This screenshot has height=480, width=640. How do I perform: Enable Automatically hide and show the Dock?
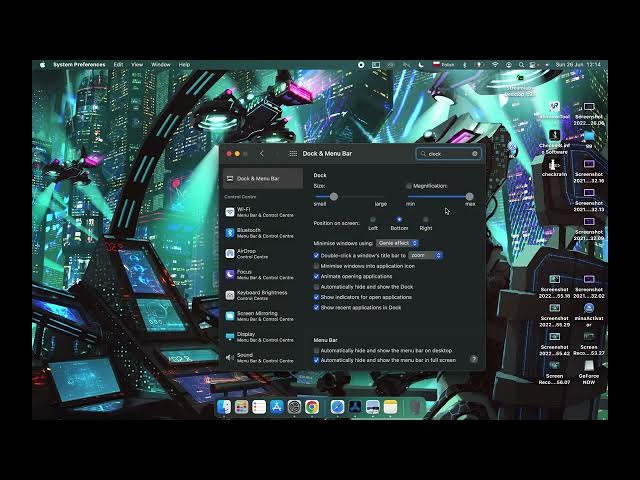point(316,287)
